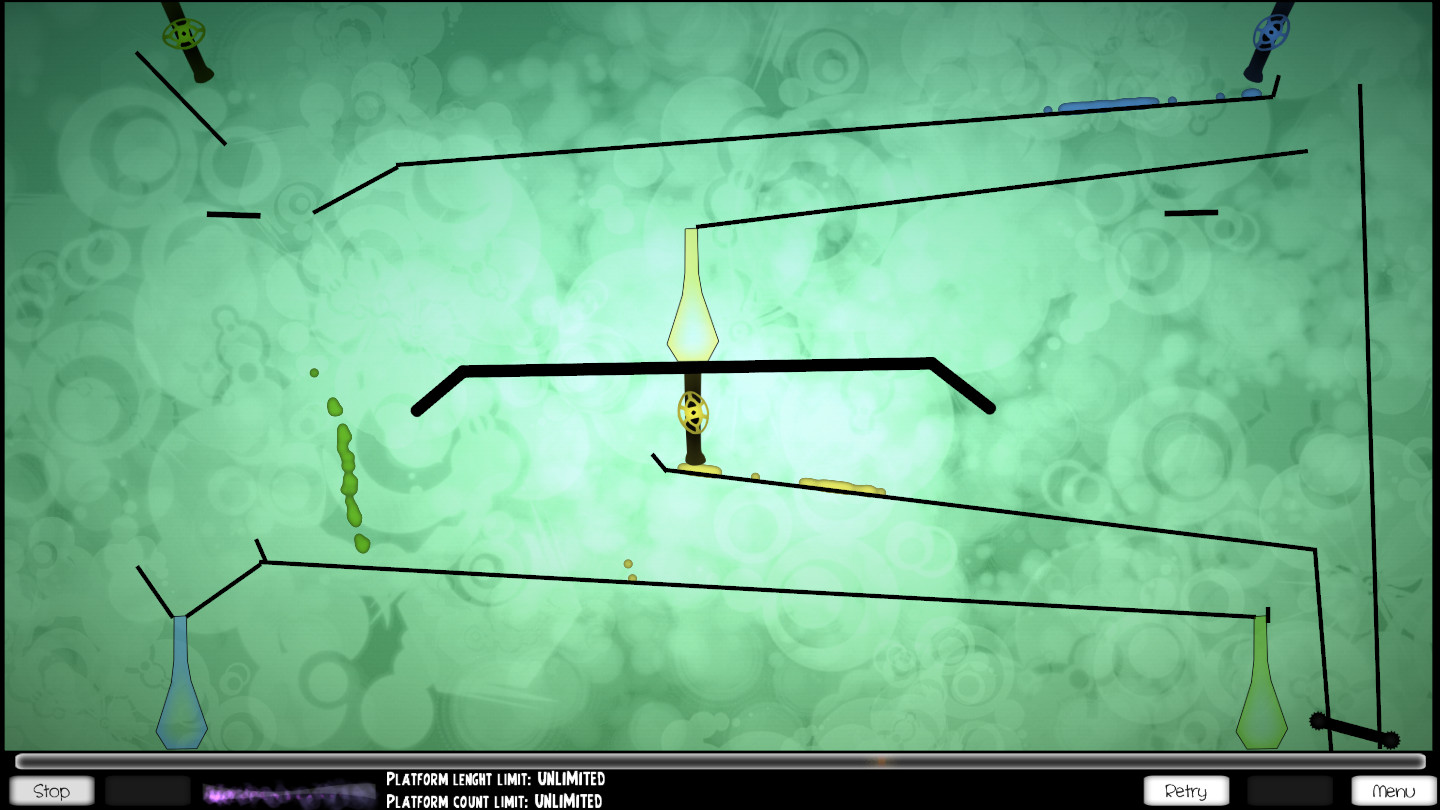Toggle the olive valve wheel at the top left
This screenshot has width=1440, height=810.
[x=182, y=33]
